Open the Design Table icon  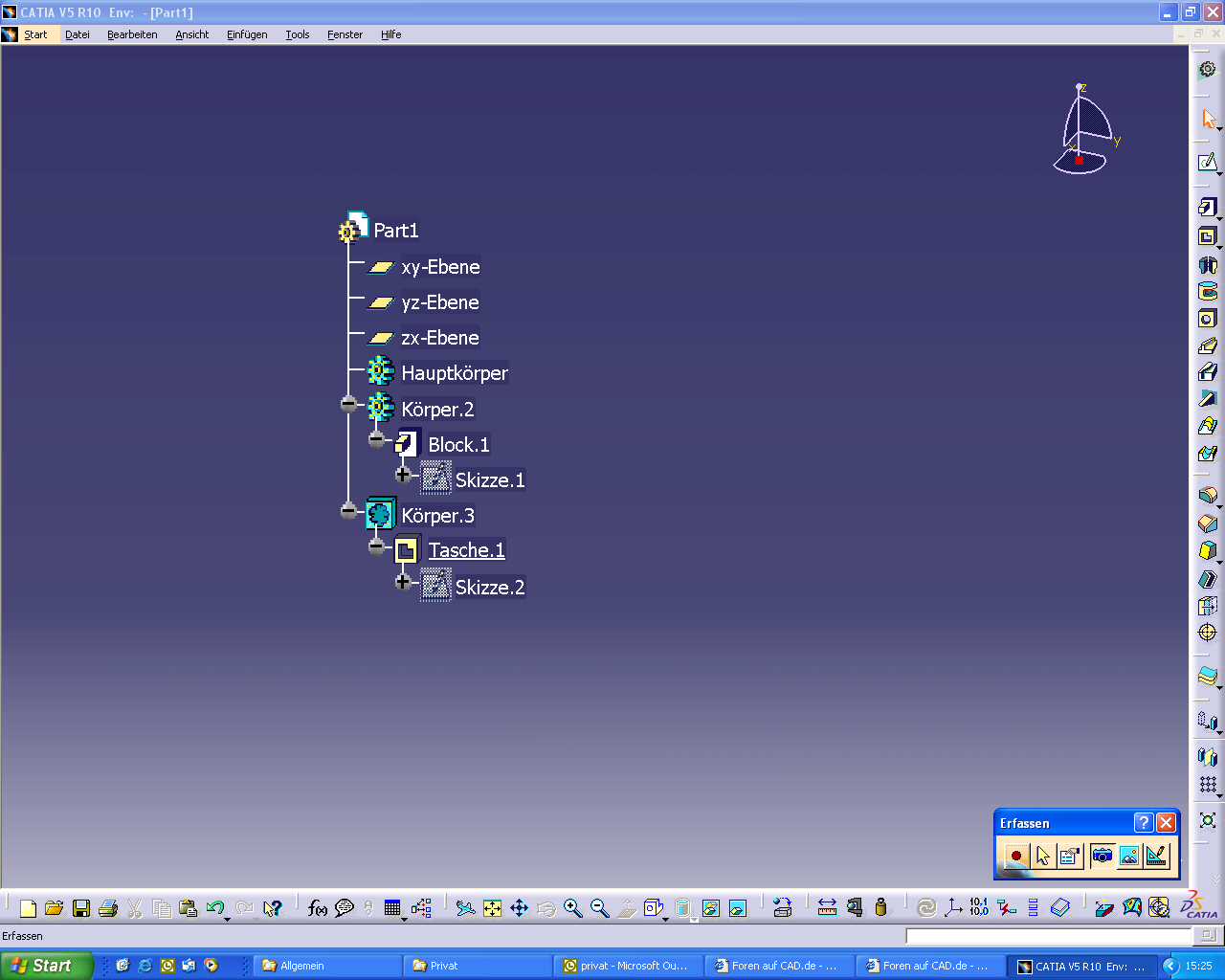(x=391, y=908)
